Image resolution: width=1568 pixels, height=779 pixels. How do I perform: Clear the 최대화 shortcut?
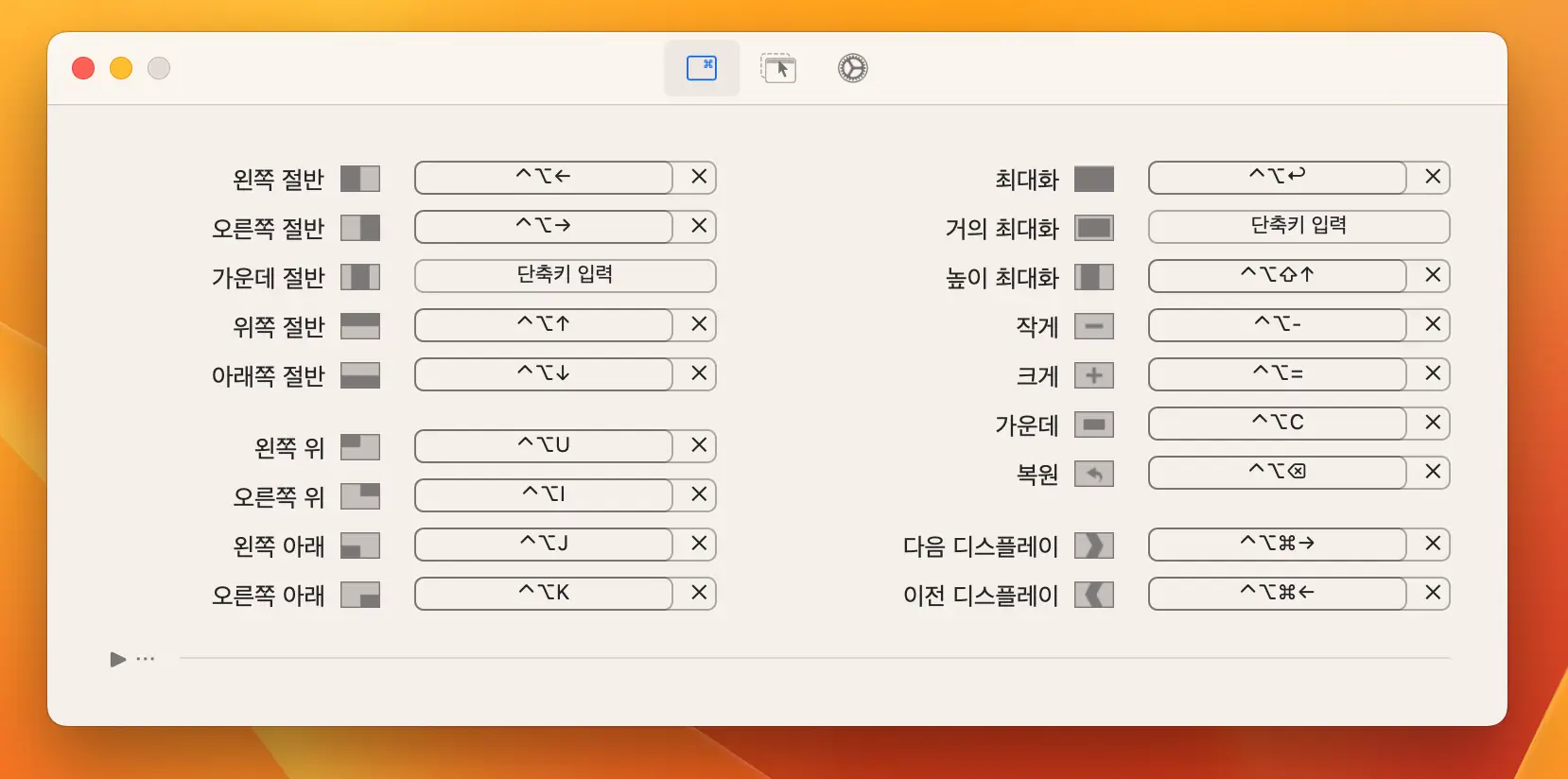[1433, 177]
